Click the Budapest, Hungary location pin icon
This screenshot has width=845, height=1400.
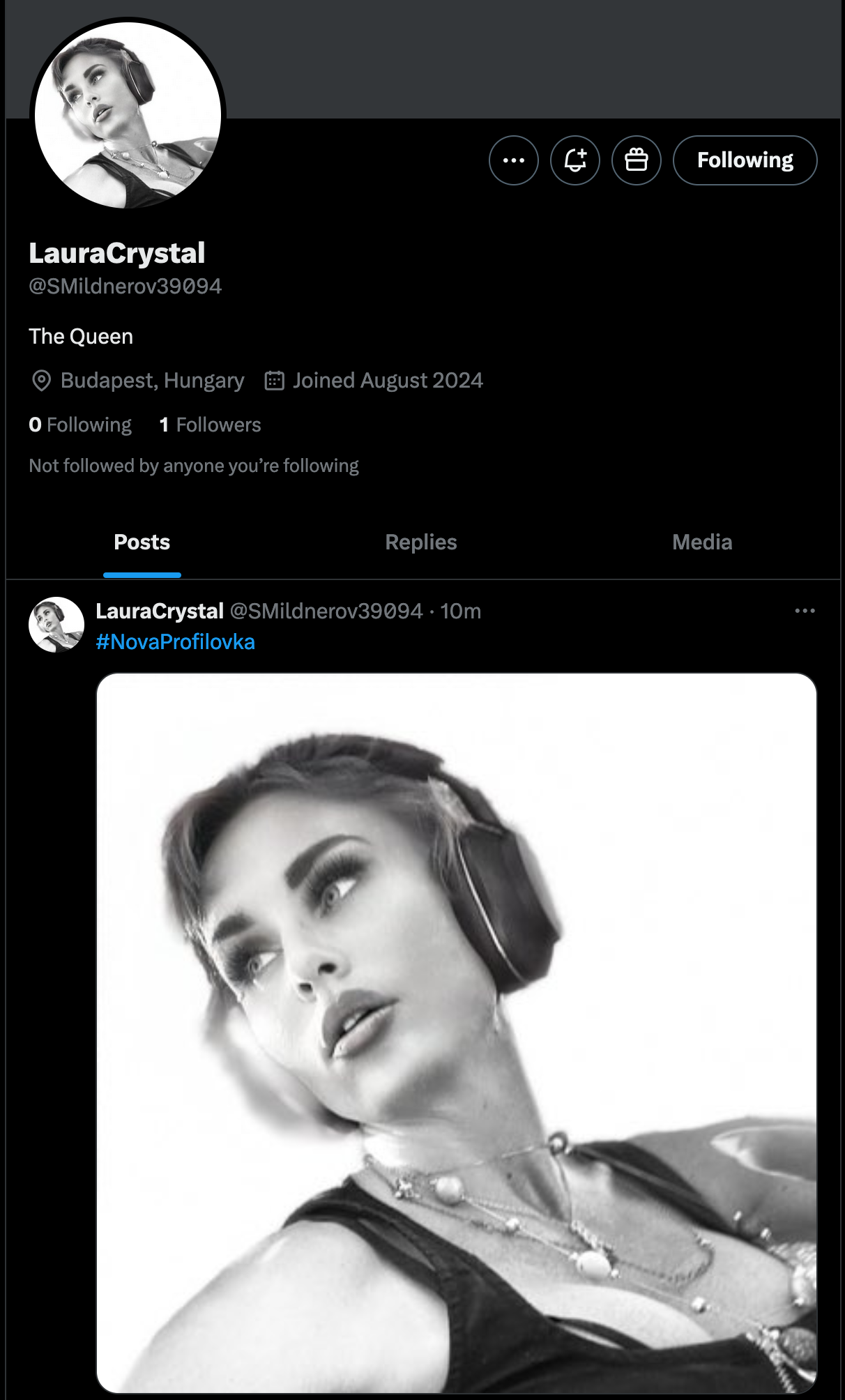tap(42, 381)
